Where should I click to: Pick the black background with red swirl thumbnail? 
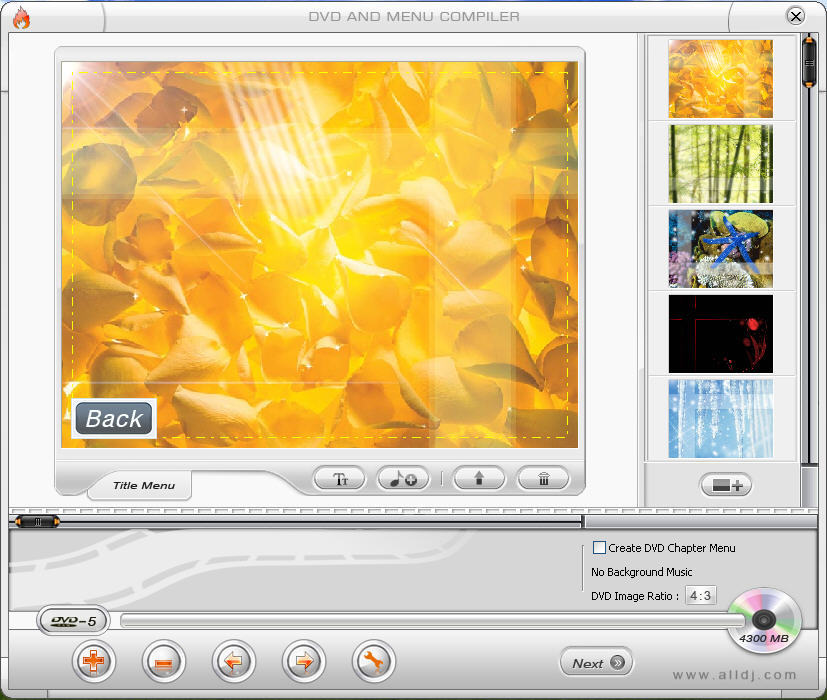pos(720,333)
